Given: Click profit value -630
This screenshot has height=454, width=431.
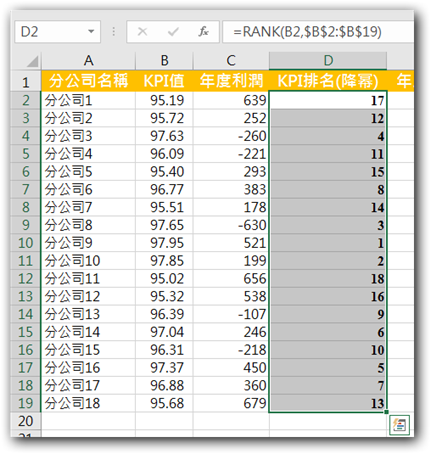Looking at the screenshot, I should click(x=231, y=225).
